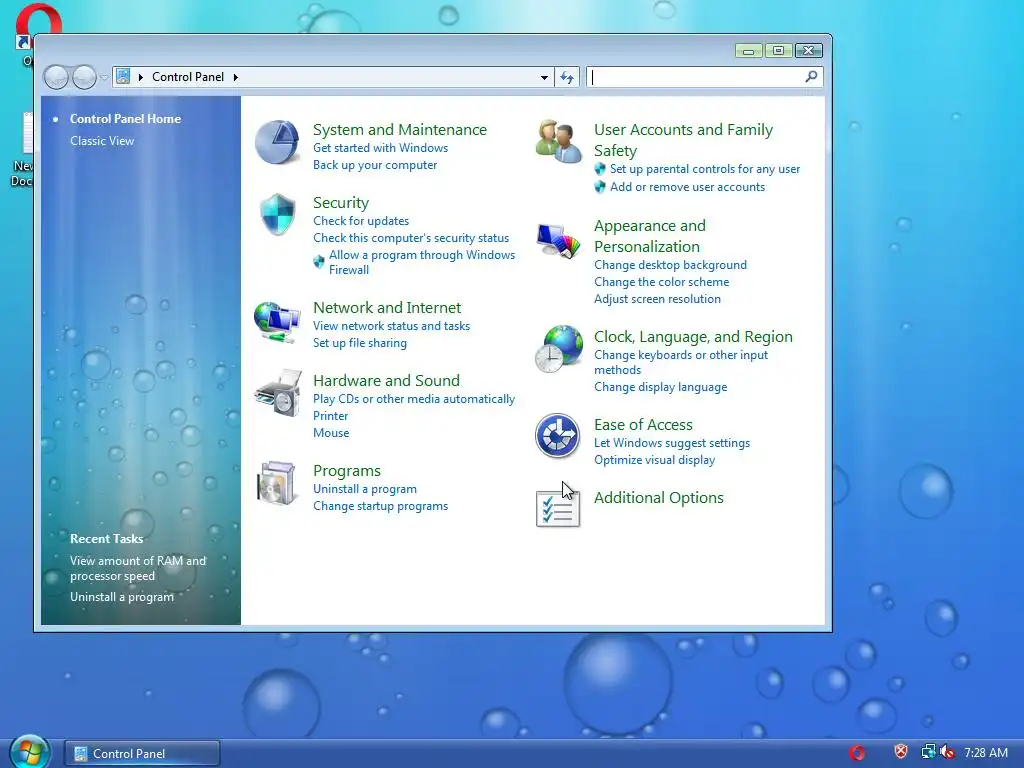Click the Printer link
The width and height of the screenshot is (1024, 768).
coord(330,415)
